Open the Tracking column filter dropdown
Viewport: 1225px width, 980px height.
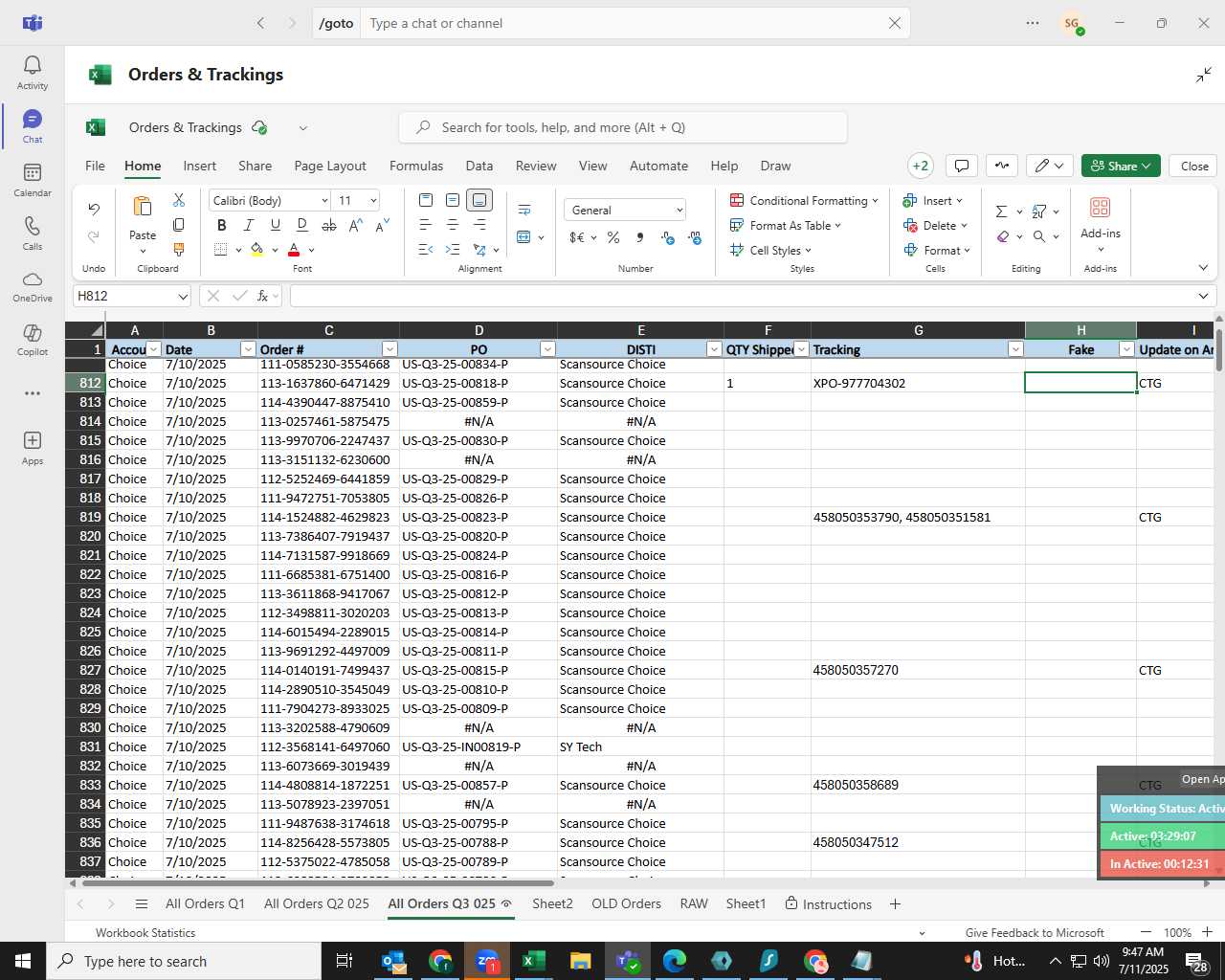tap(1015, 349)
